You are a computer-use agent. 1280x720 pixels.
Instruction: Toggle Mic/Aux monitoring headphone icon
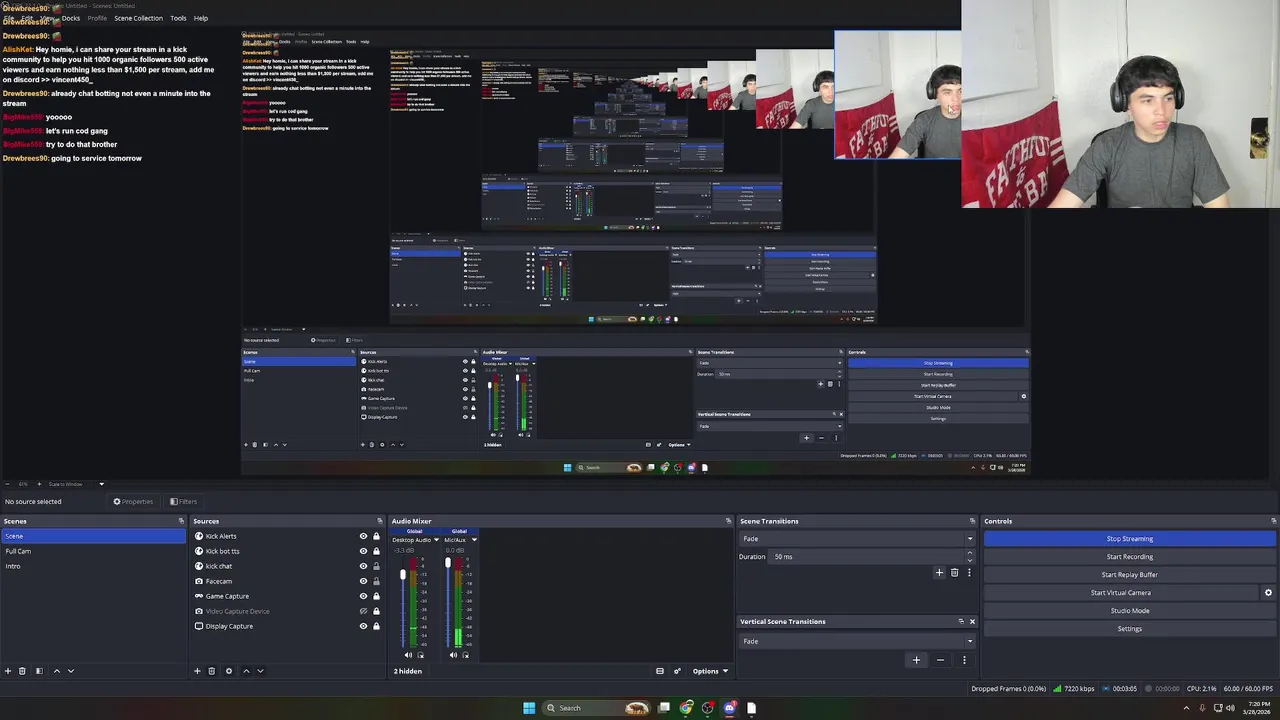pos(465,655)
